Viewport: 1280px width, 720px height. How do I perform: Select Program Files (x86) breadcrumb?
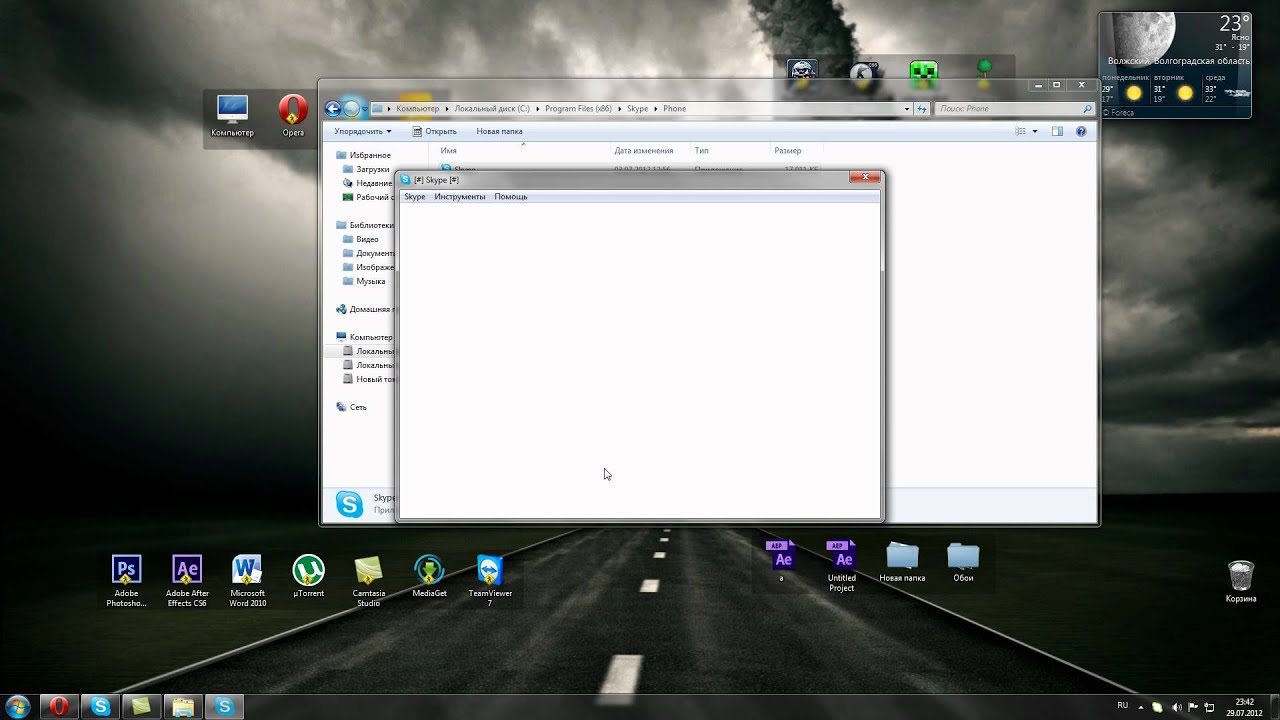(x=578, y=108)
